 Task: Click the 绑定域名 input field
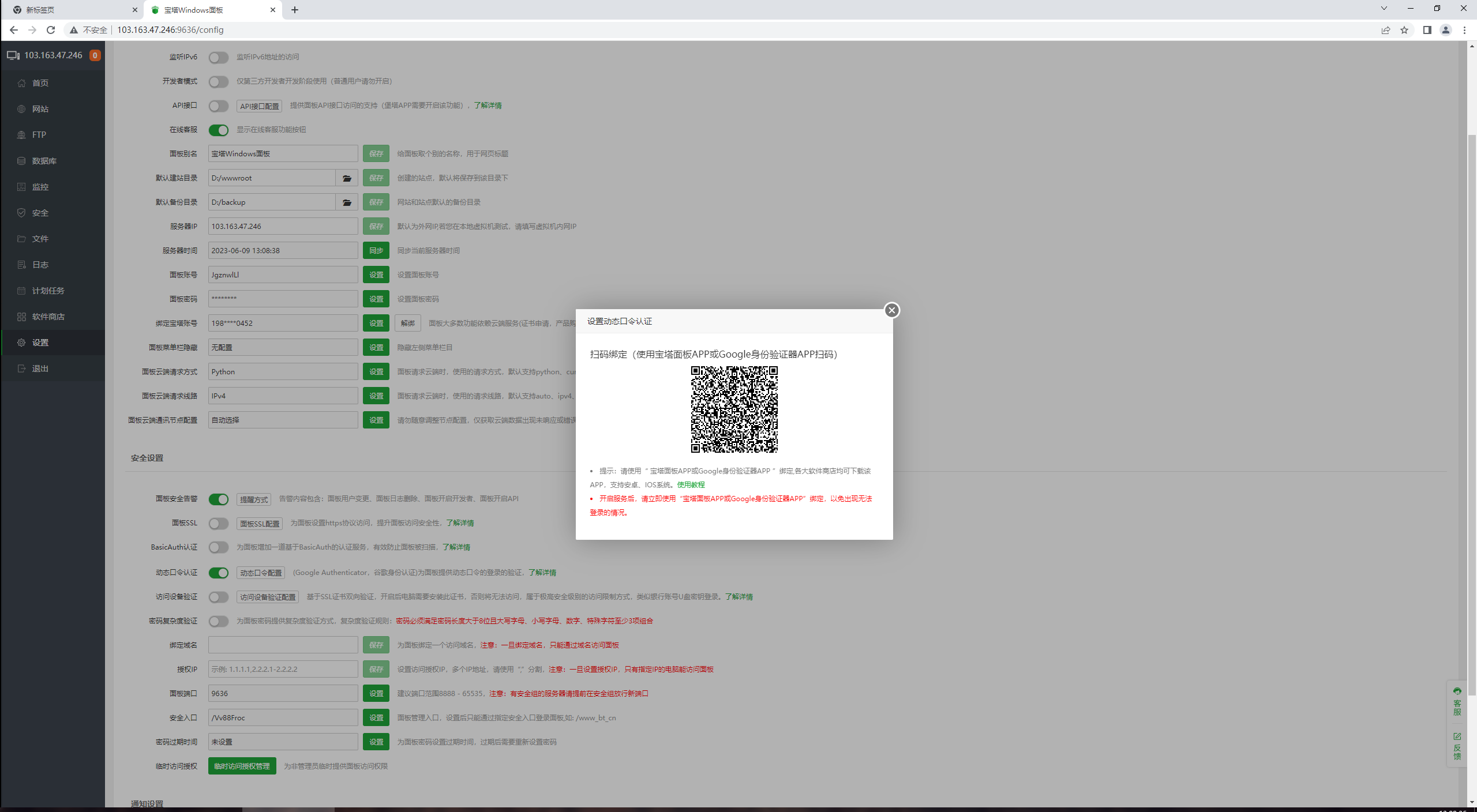point(283,645)
